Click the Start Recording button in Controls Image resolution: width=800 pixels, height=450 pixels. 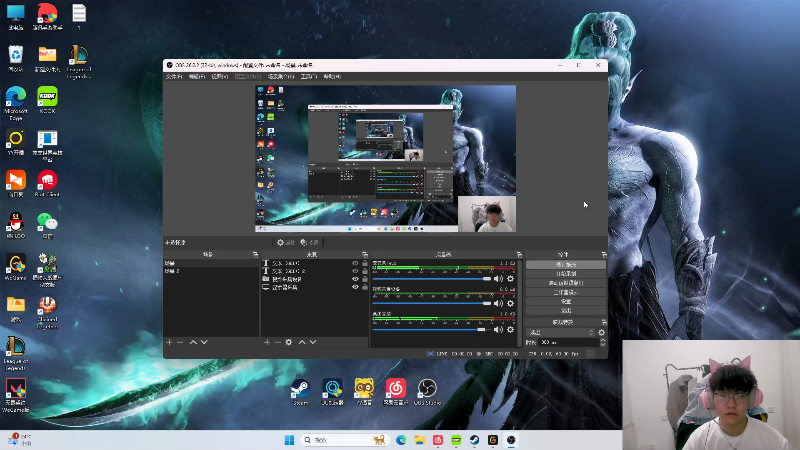point(566,273)
